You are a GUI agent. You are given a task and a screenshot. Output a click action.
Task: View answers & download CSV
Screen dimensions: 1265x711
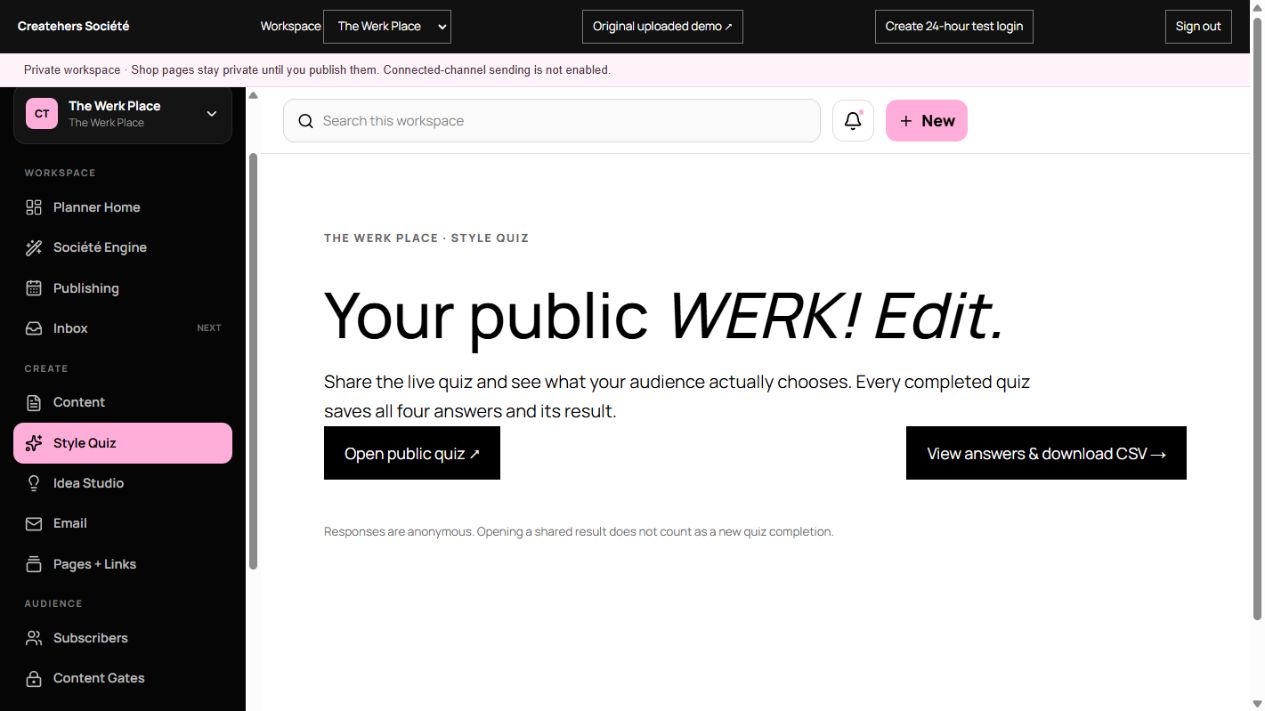(x=1046, y=453)
